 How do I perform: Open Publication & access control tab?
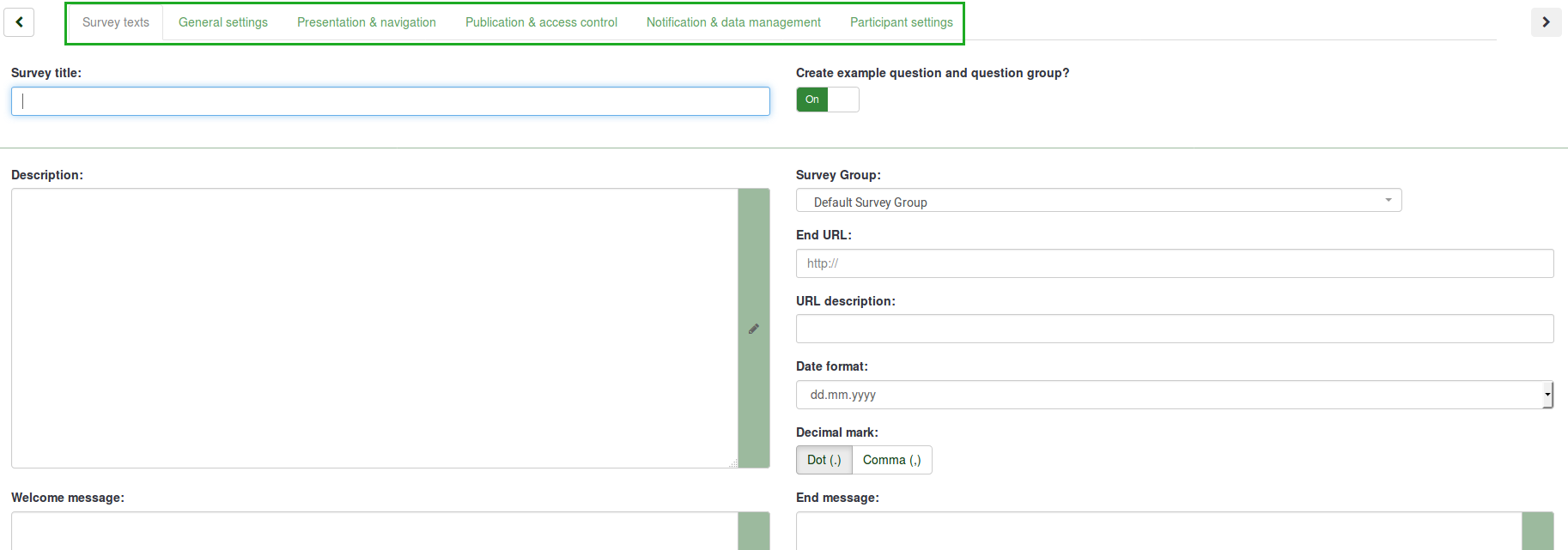541,22
